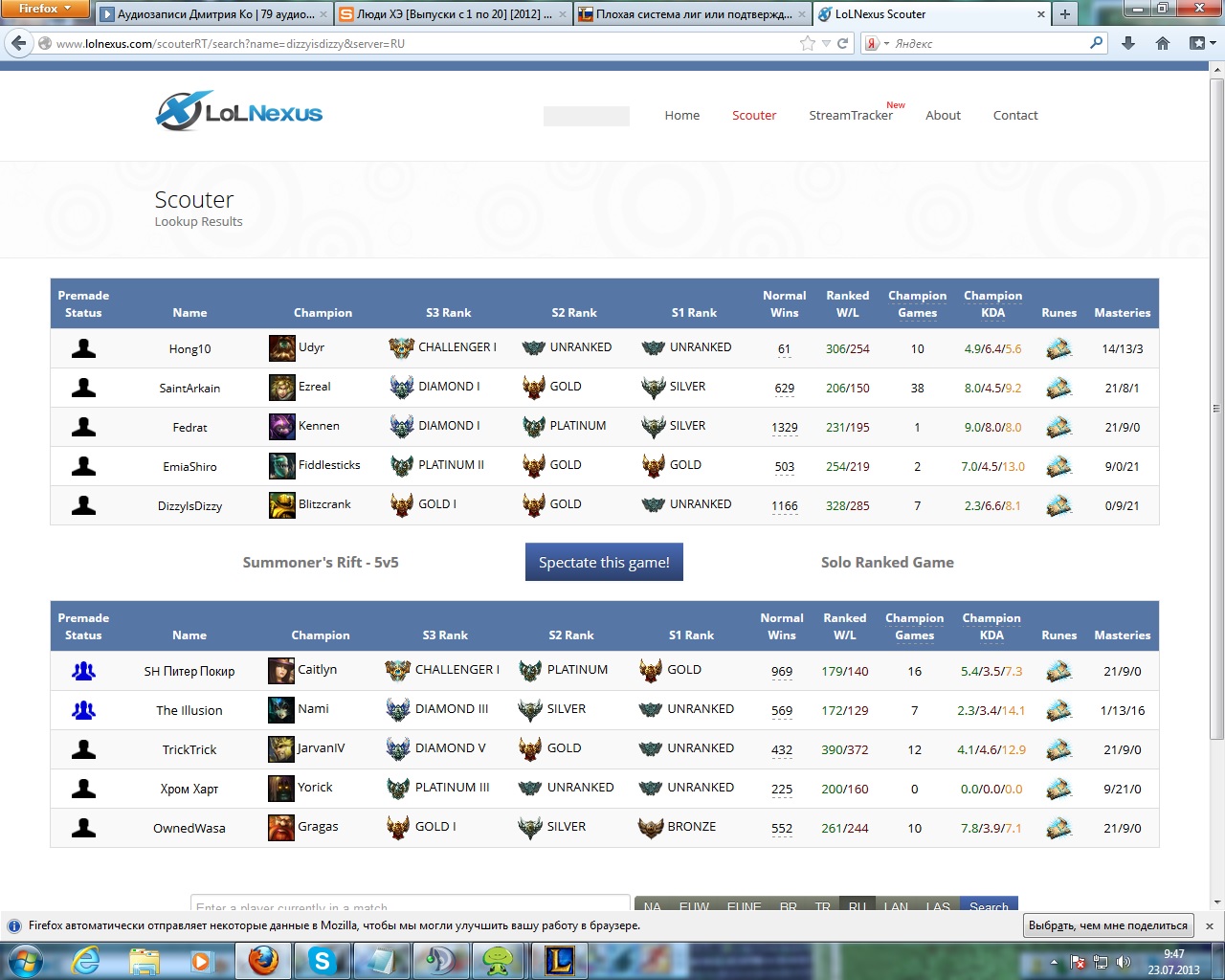
Task: Dismiss the Firefox notification bar
Action: (x=1209, y=926)
